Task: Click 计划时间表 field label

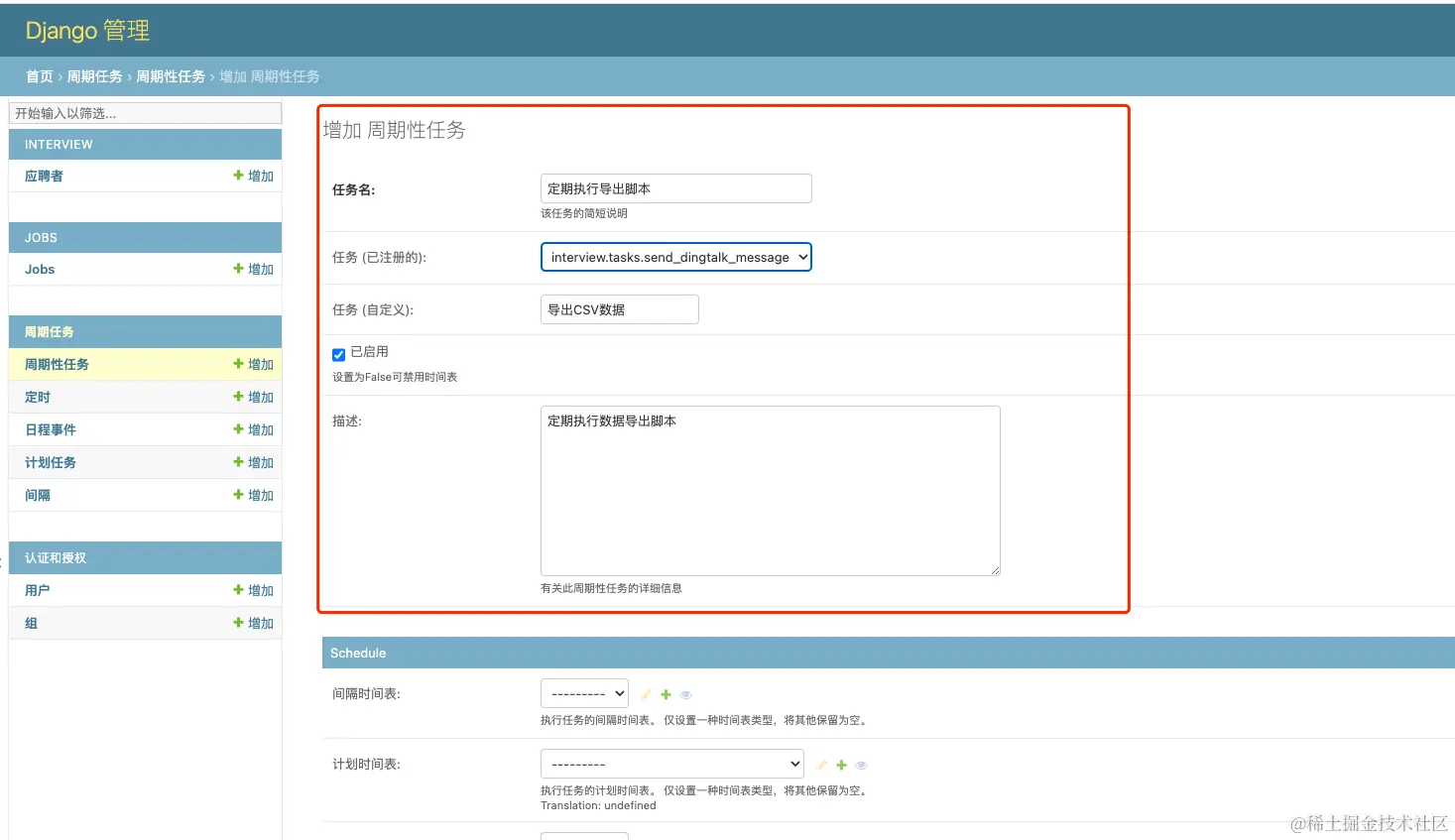Action: (366, 764)
